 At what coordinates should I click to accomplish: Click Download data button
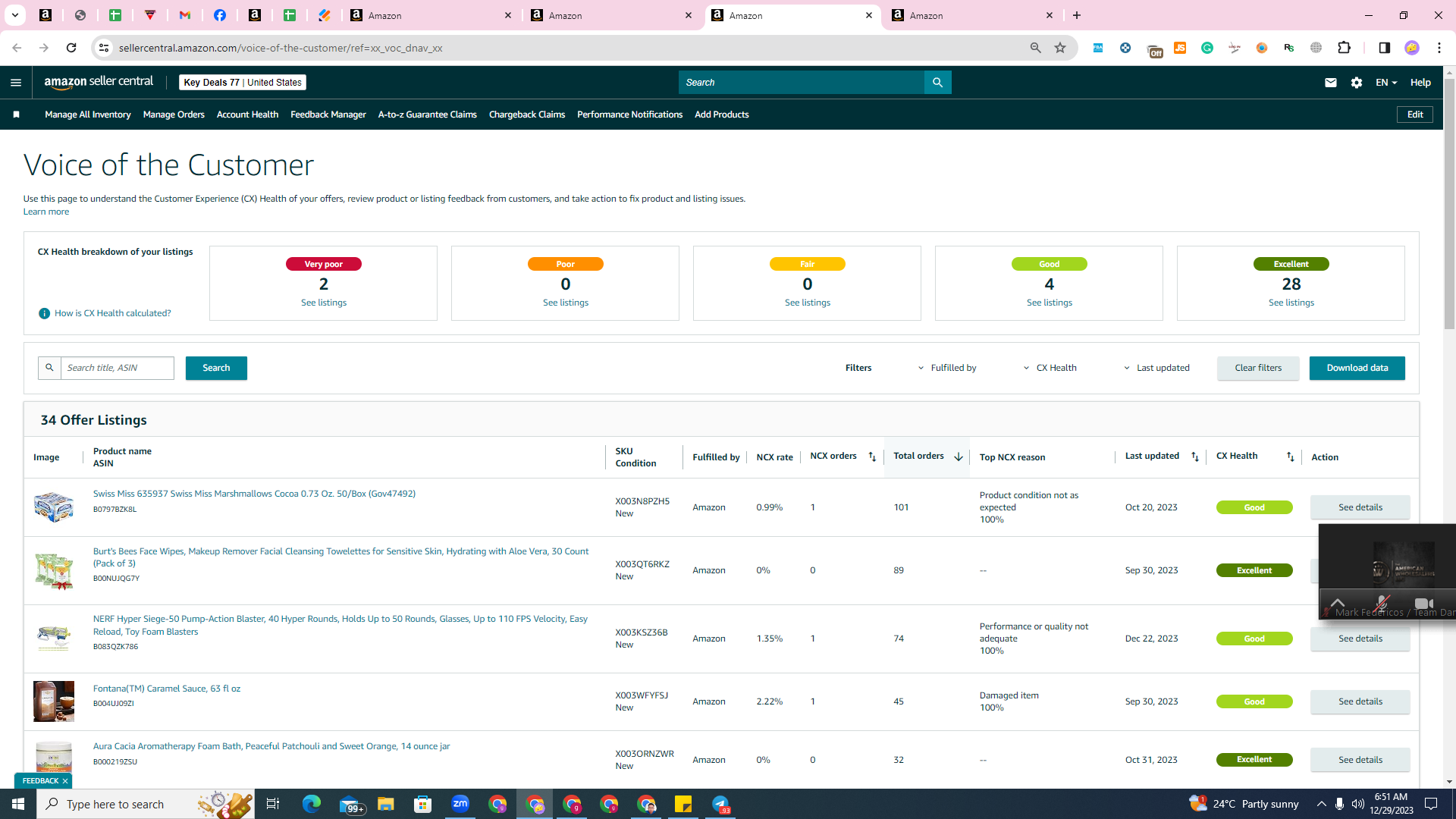click(1357, 368)
